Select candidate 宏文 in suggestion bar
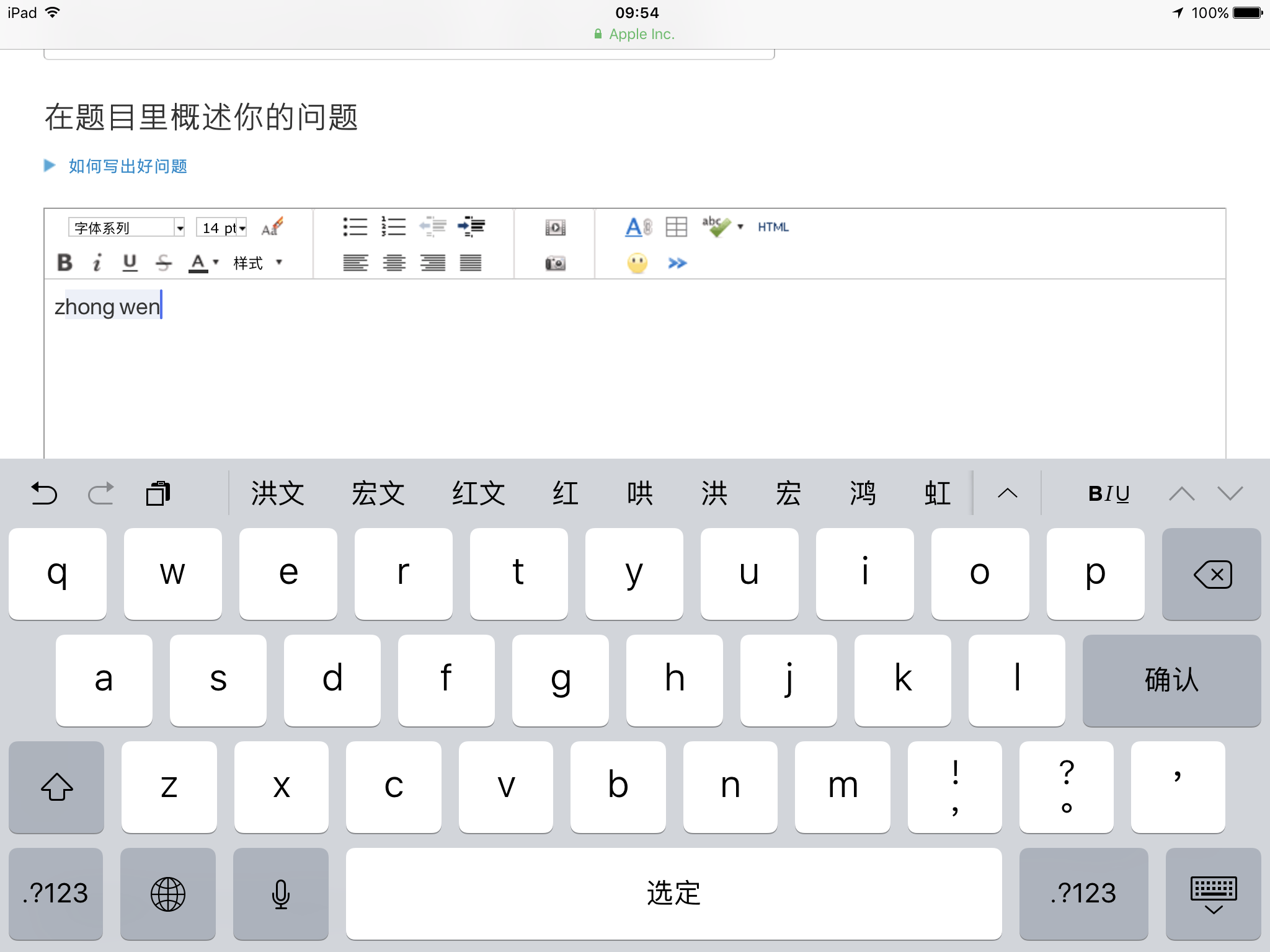1270x952 pixels. (378, 493)
